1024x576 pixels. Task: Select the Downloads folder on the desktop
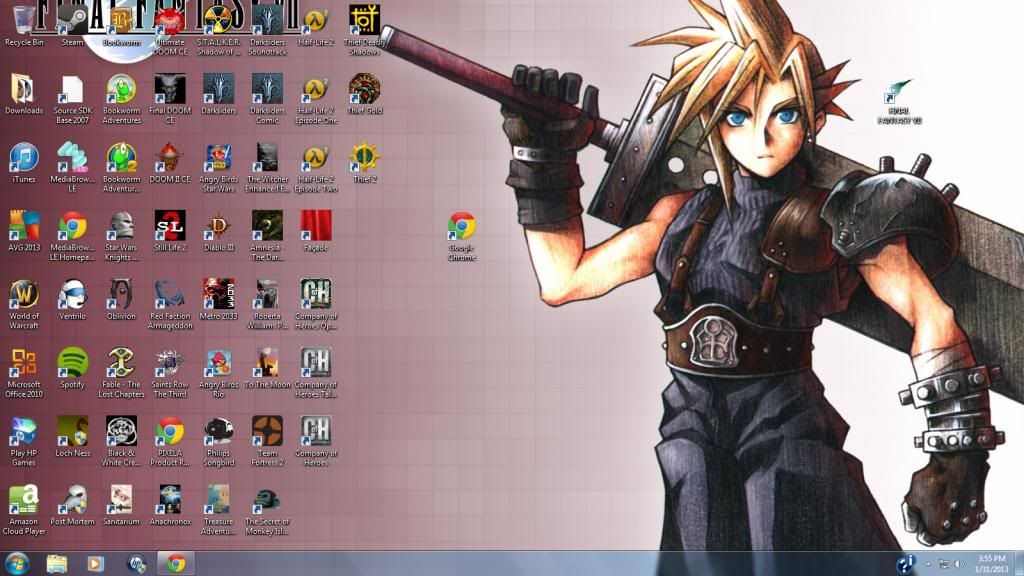tap(24, 89)
